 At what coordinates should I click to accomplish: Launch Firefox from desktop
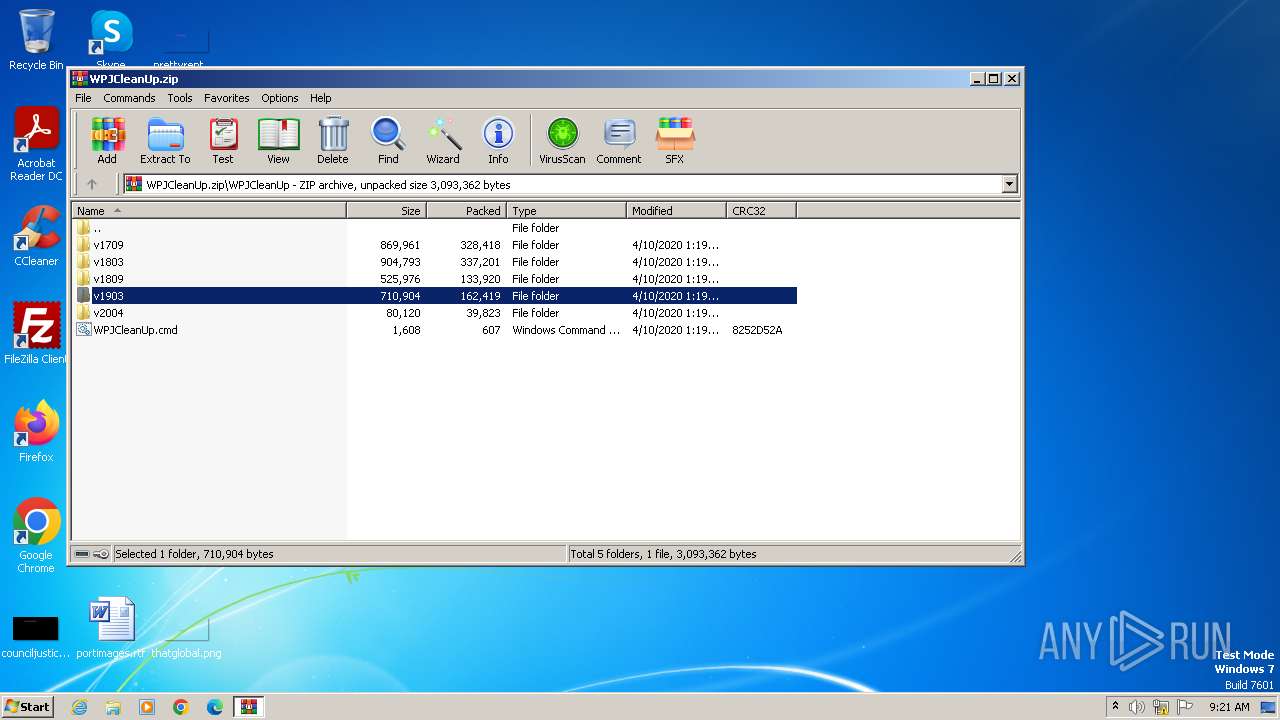click(36, 432)
